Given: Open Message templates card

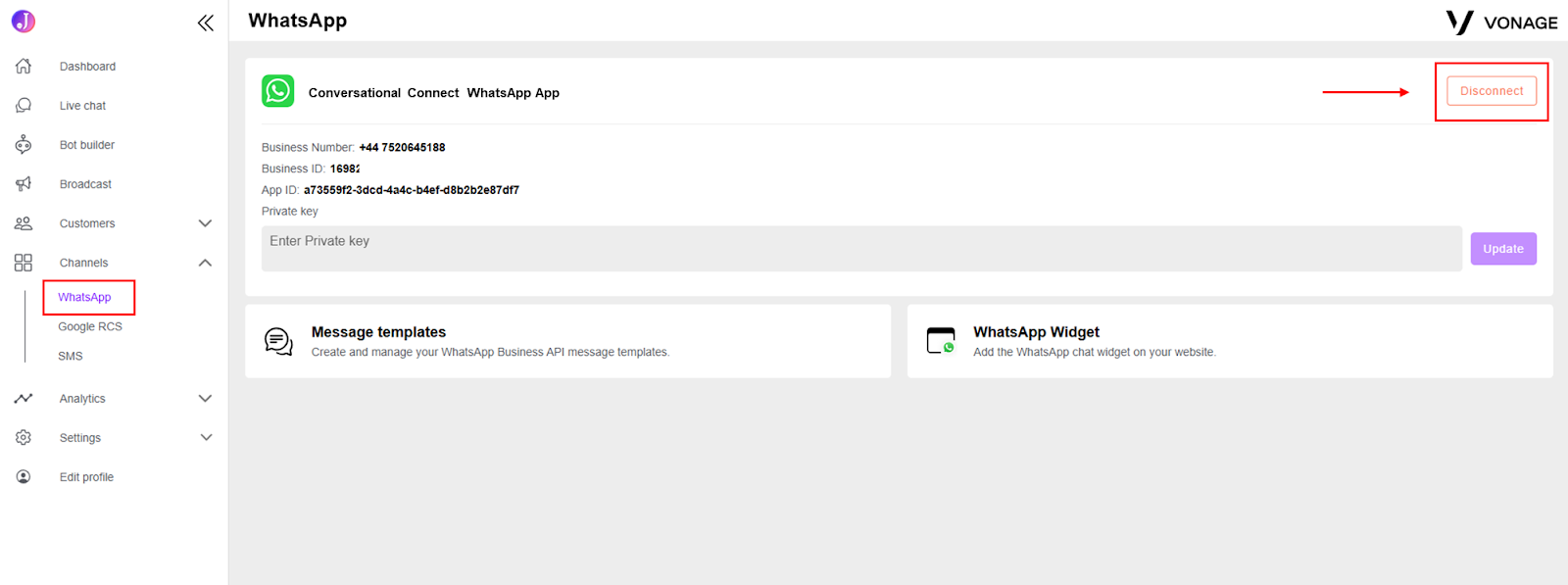Looking at the screenshot, I should tap(568, 341).
